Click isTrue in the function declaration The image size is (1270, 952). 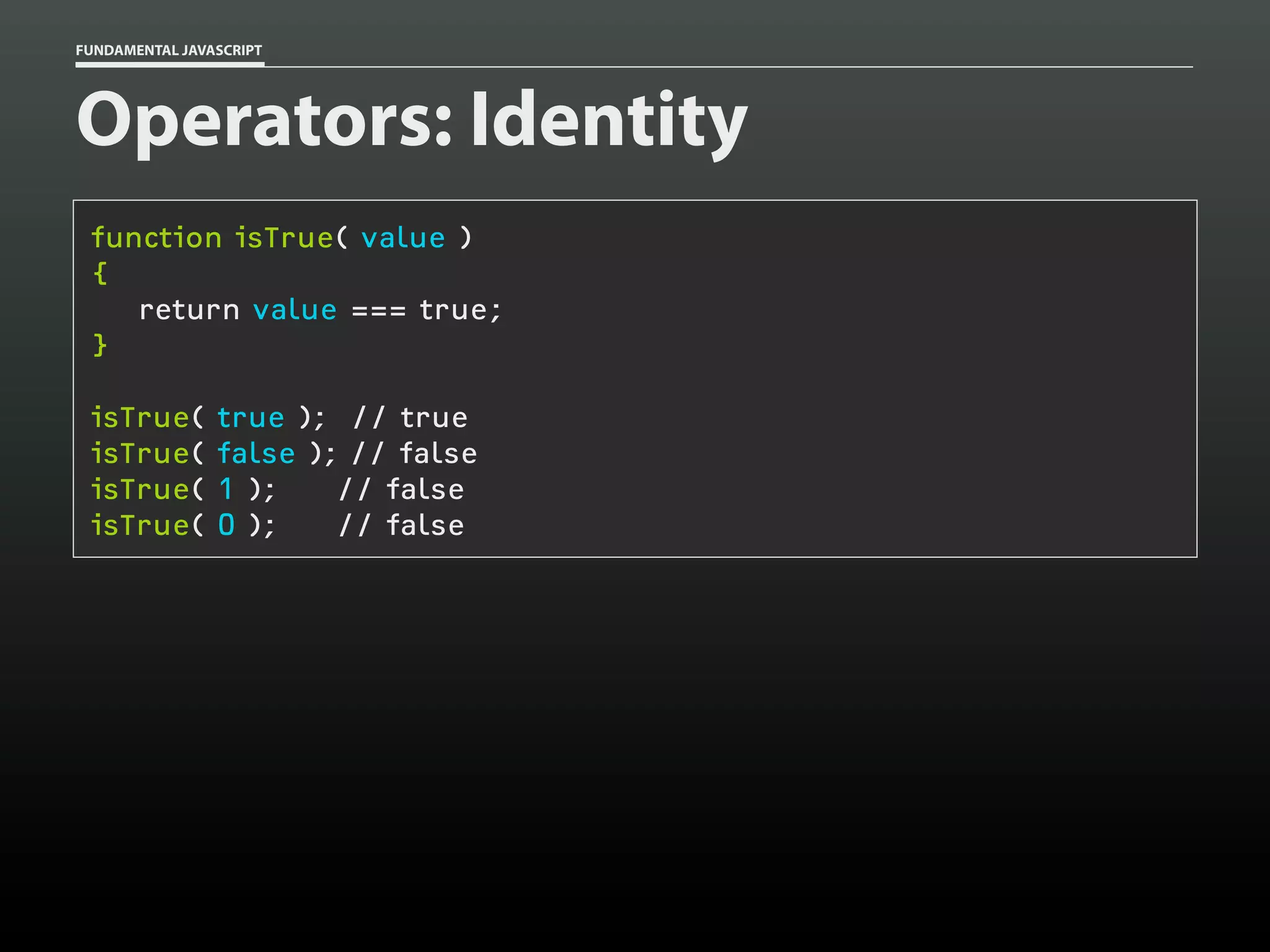[284, 238]
